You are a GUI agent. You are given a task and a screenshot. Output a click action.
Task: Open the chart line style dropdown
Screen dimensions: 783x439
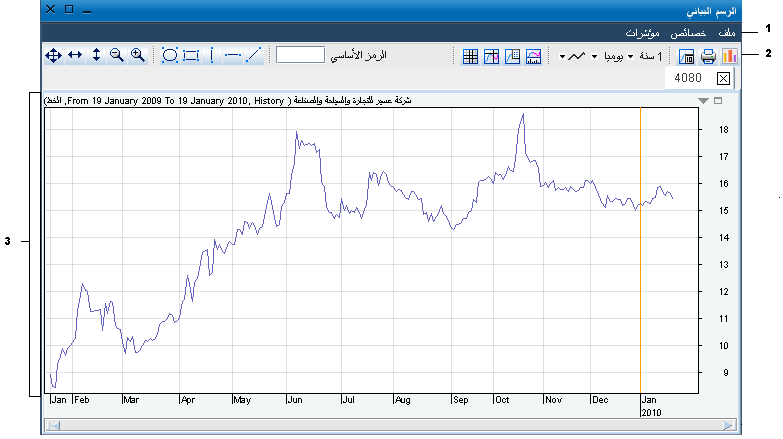(563, 56)
